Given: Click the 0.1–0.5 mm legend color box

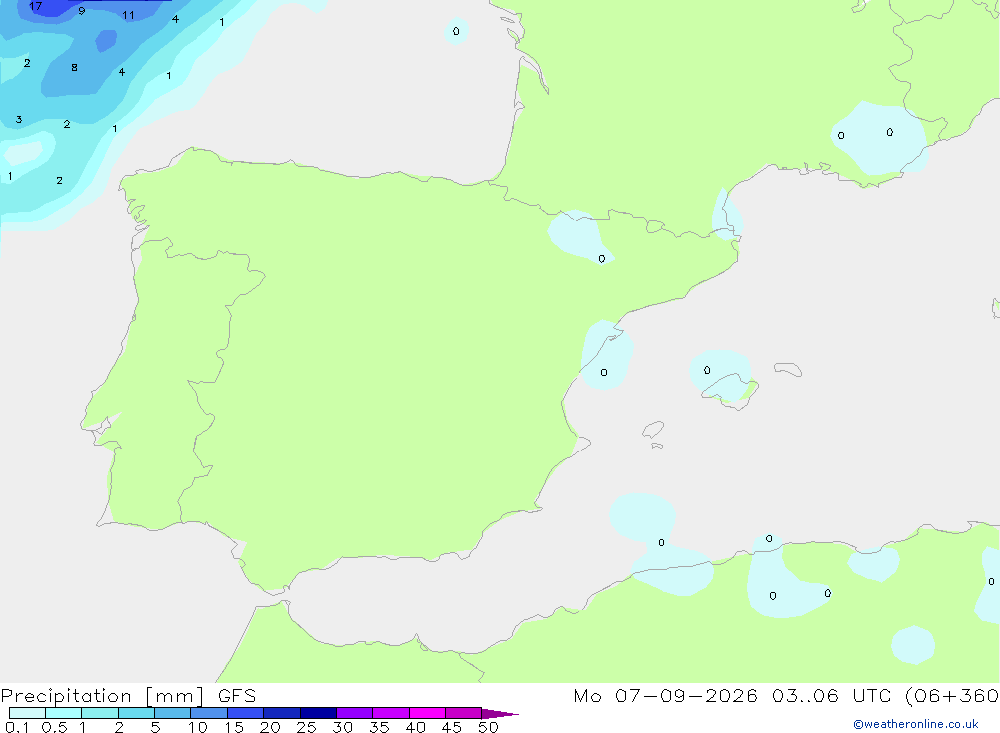Looking at the screenshot, I should 27,713.
